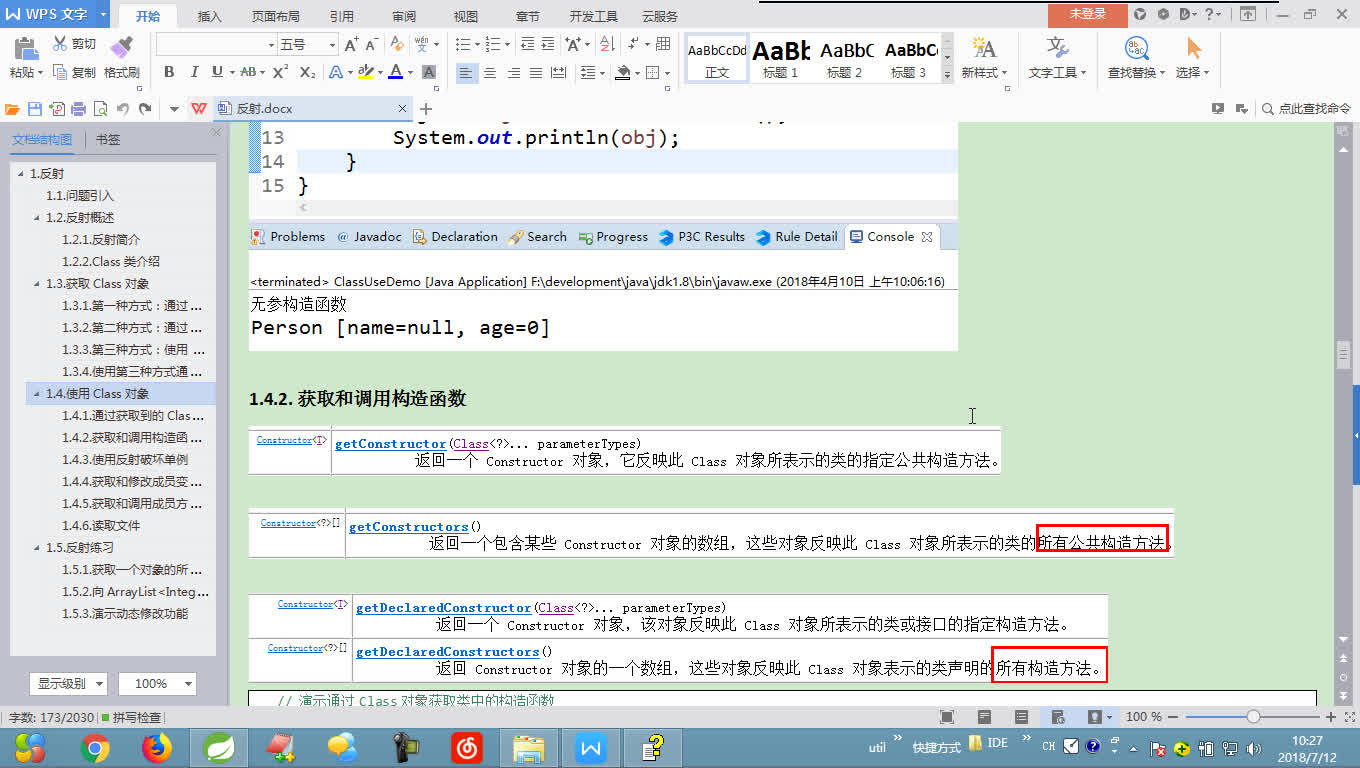Decrease font size with A- icon
Screen dimensions: 1360x768
[x=371, y=45]
